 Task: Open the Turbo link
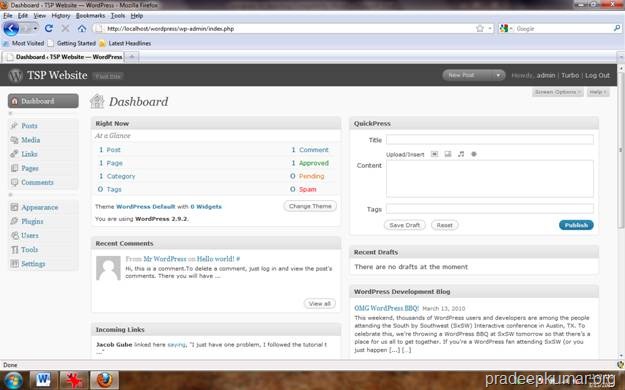570,75
